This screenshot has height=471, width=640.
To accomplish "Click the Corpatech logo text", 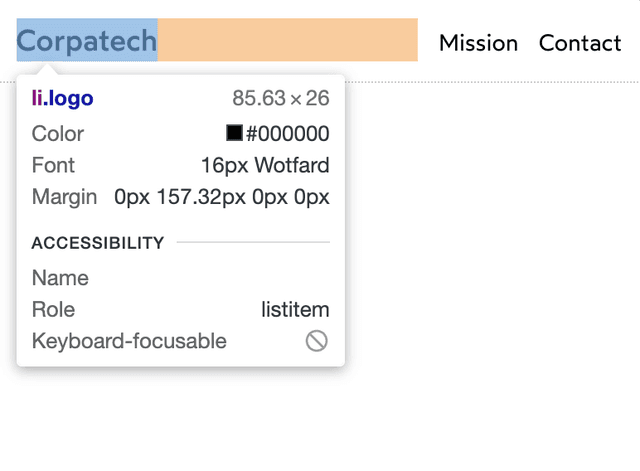I will (x=87, y=41).
